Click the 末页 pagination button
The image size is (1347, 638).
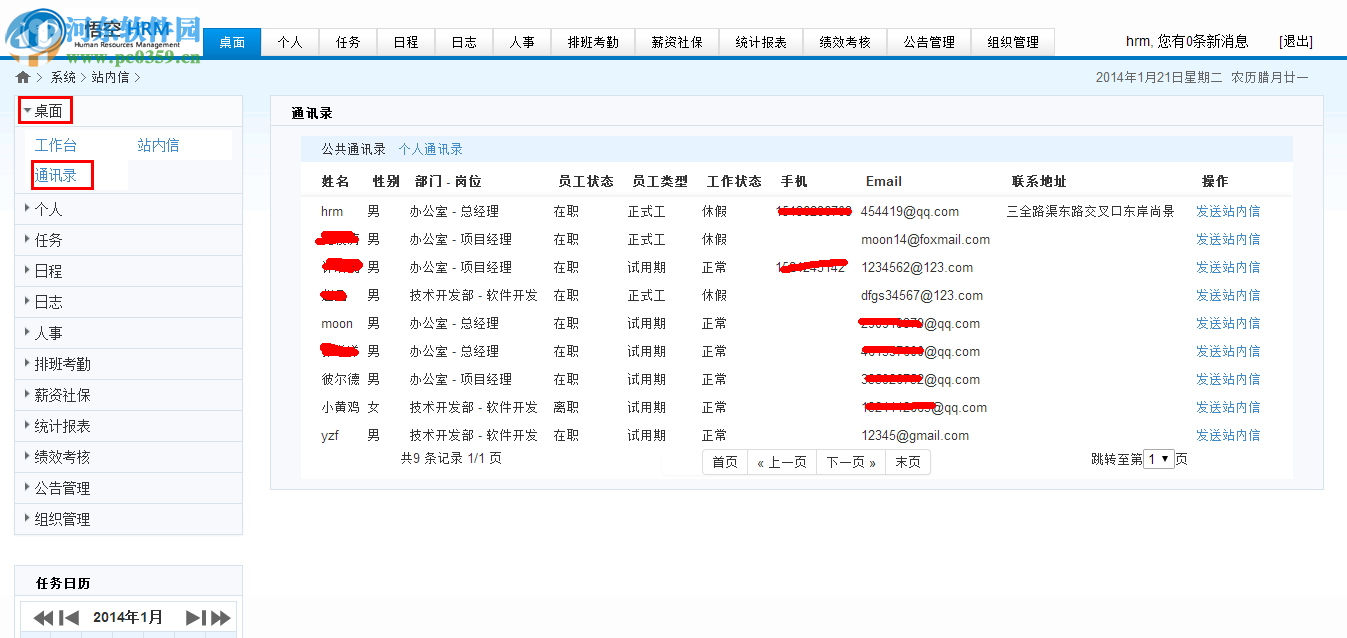coord(907,461)
